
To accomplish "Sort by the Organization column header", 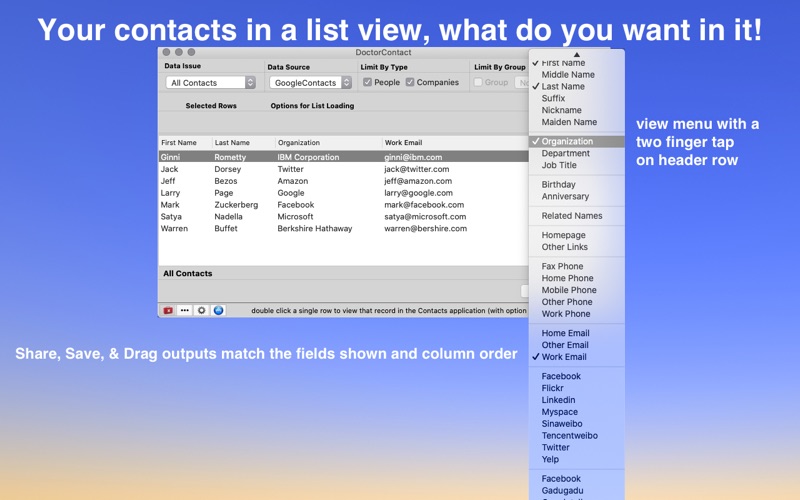I will tap(328, 143).
